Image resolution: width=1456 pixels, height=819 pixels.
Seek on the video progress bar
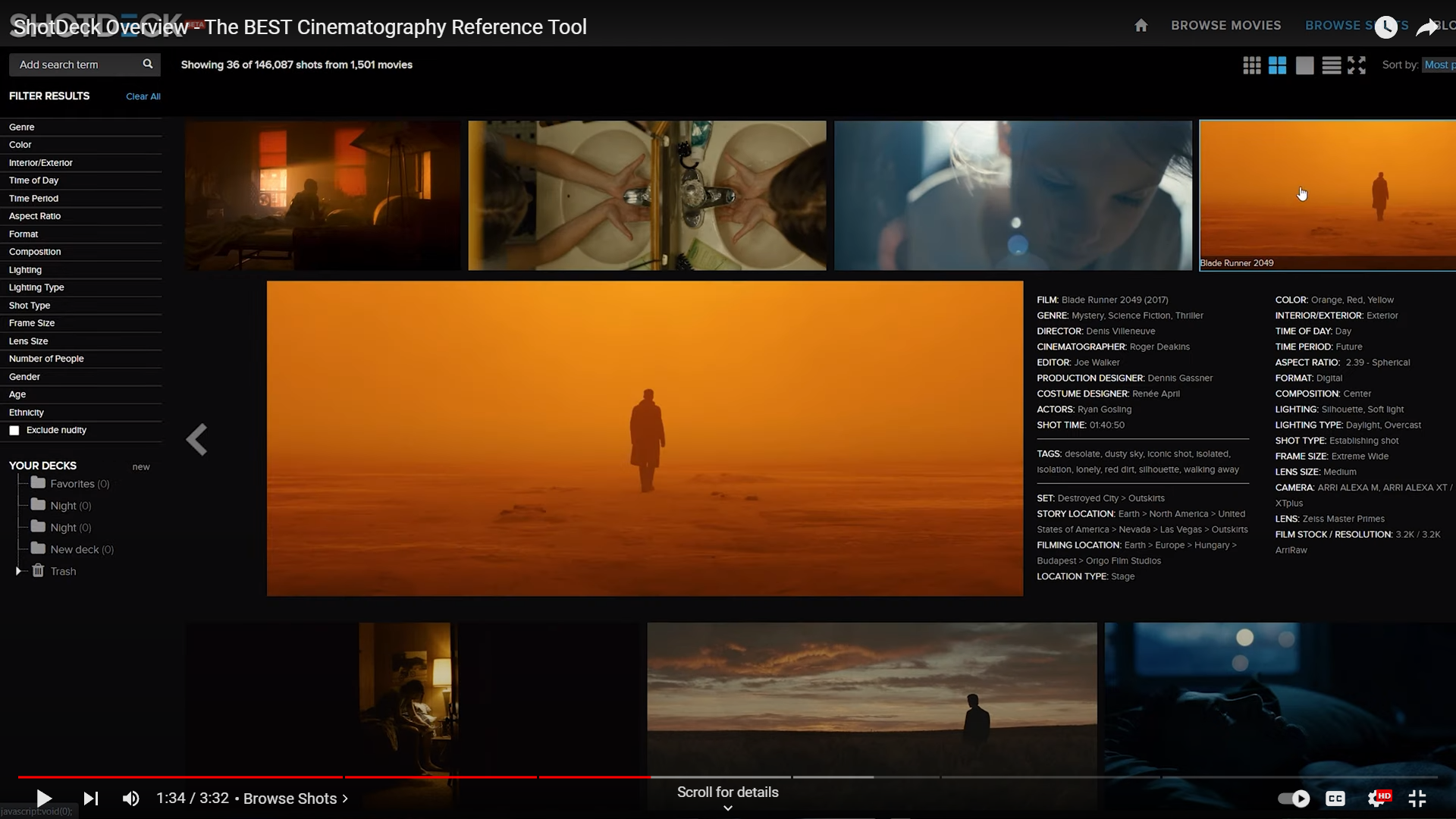click(x=728, y=777)
